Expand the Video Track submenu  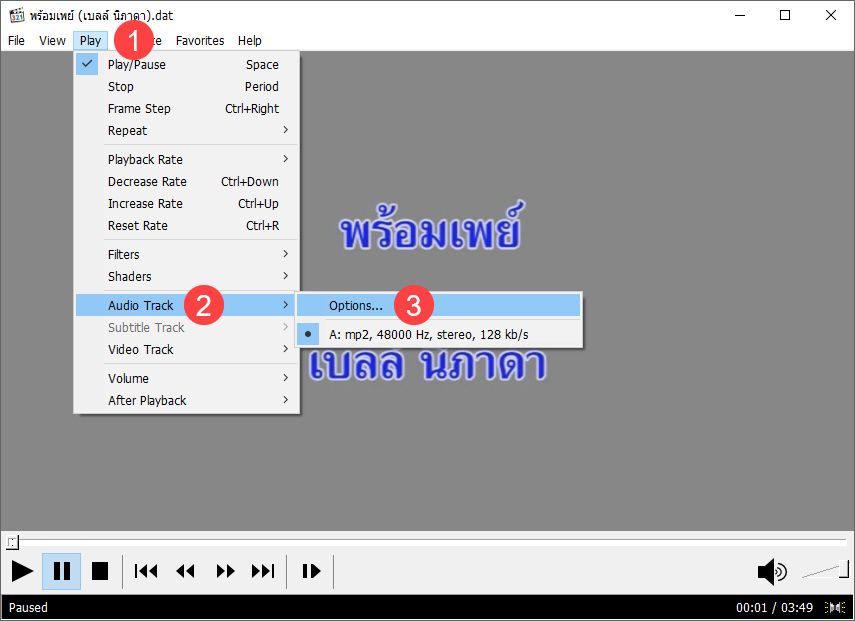coord(186,349)
